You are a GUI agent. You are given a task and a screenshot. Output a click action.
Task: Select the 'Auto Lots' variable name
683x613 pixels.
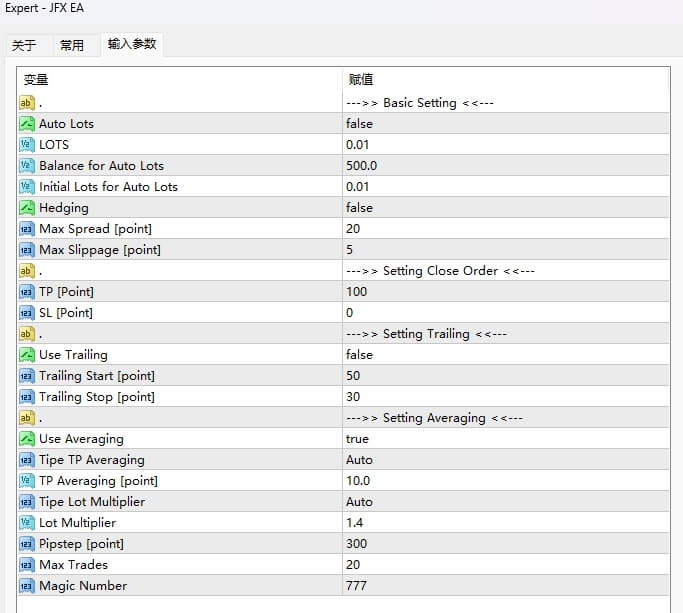click(66, 124)
